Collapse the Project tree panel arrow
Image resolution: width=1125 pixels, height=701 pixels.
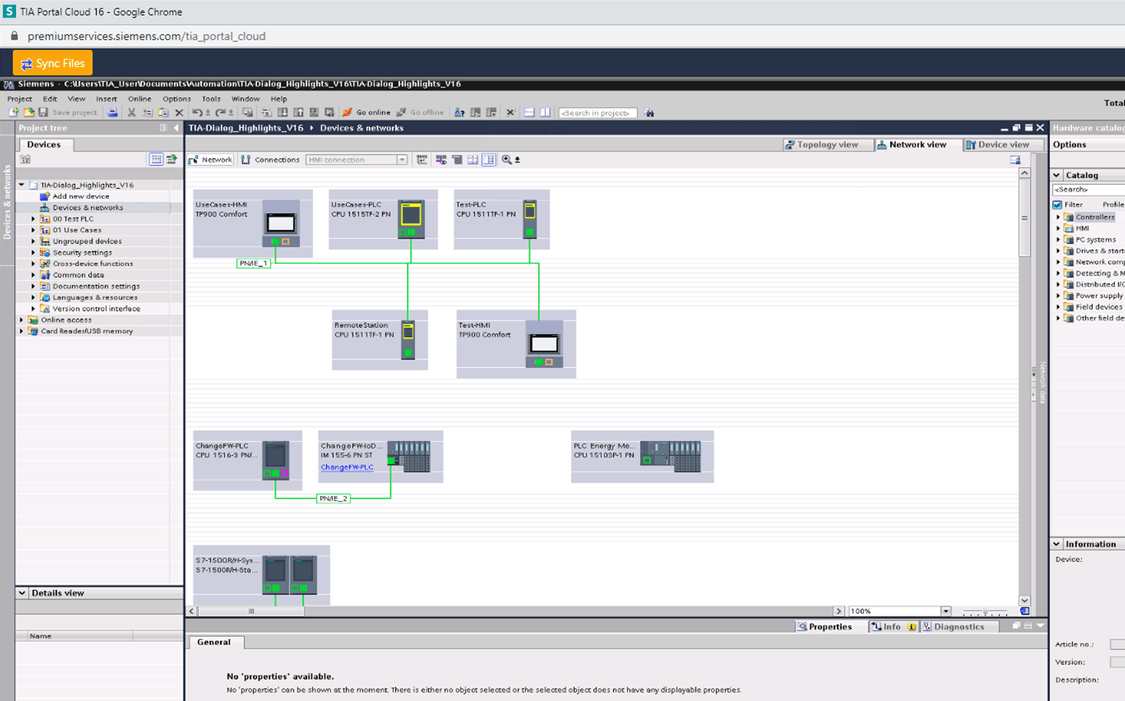pyautogui.click(x=176, y=128)
